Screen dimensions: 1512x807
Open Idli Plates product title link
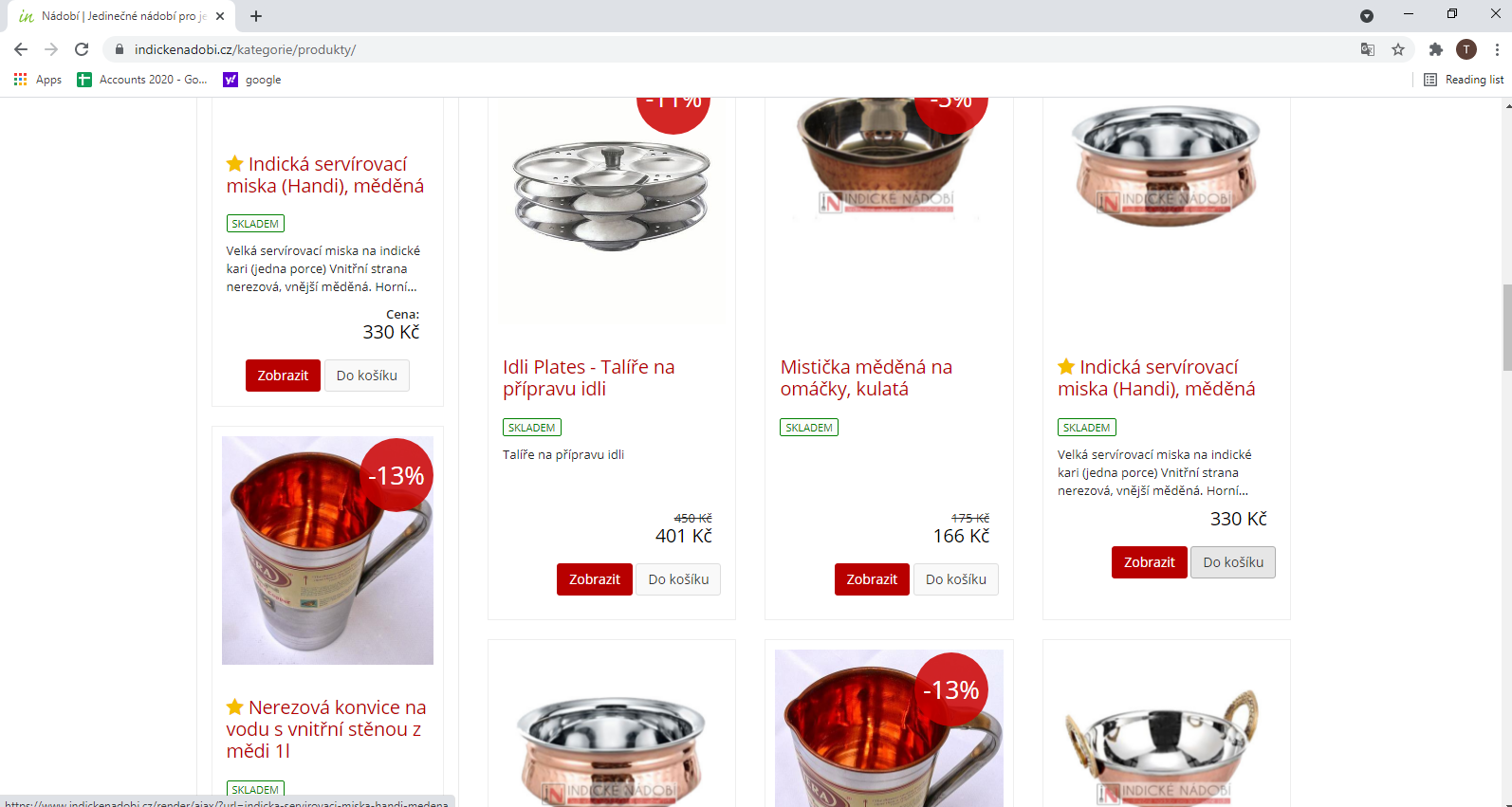tap(589, 377)
